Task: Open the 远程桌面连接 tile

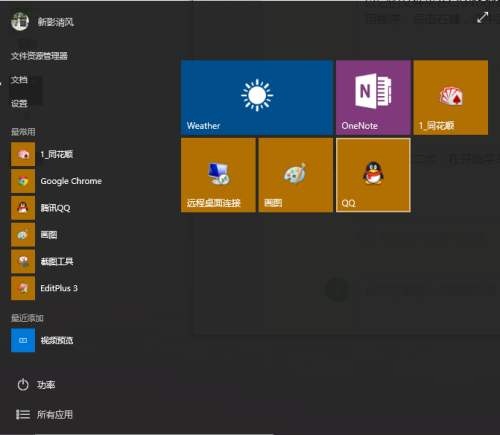Action: pyautogui.click(x=218, y=175)
